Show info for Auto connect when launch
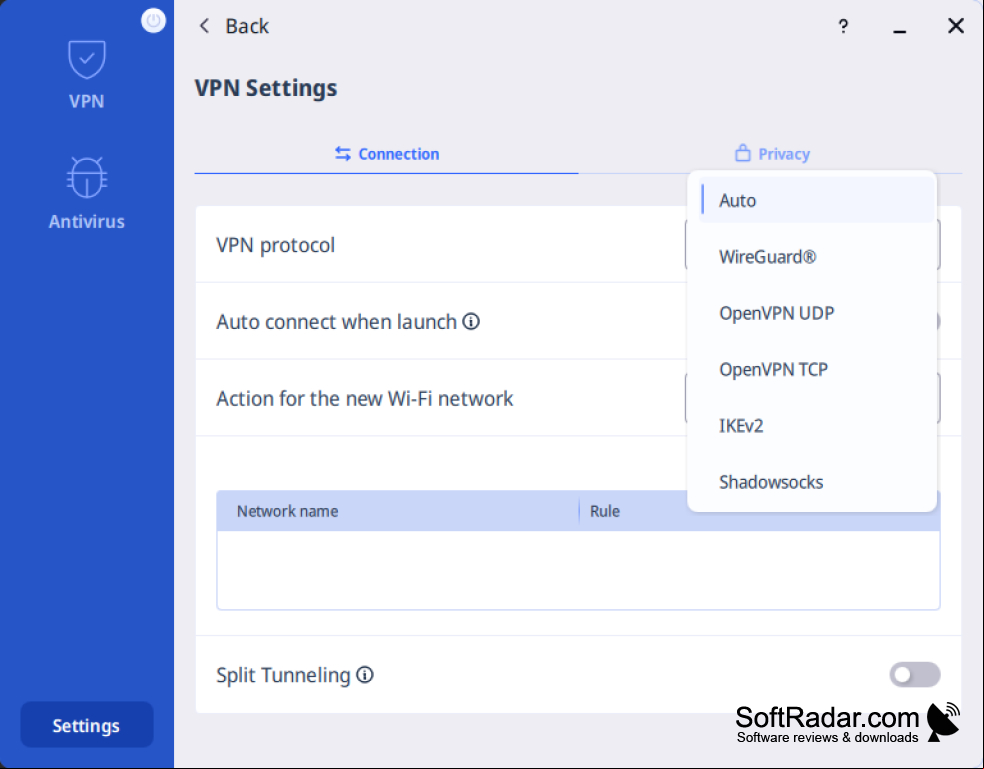Screen dimensions: 984x769 471,321
